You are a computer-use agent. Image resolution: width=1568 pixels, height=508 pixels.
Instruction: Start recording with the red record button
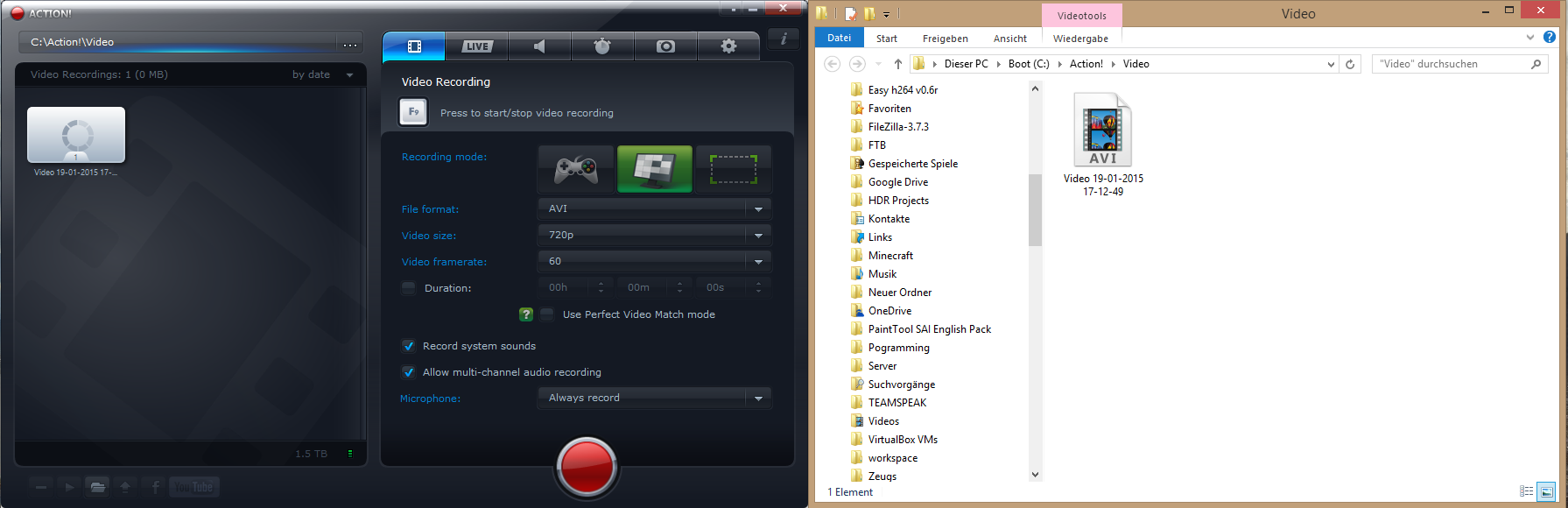587,468
